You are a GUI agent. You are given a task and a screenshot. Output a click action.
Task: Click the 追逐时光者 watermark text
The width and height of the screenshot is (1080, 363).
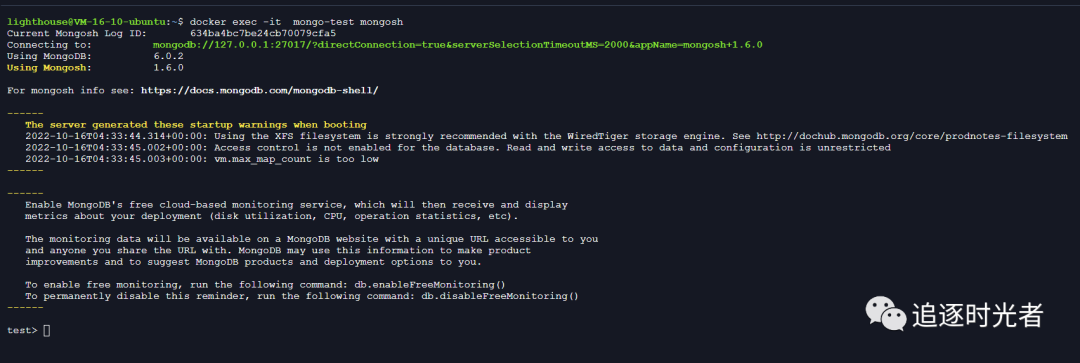[978, 315]
